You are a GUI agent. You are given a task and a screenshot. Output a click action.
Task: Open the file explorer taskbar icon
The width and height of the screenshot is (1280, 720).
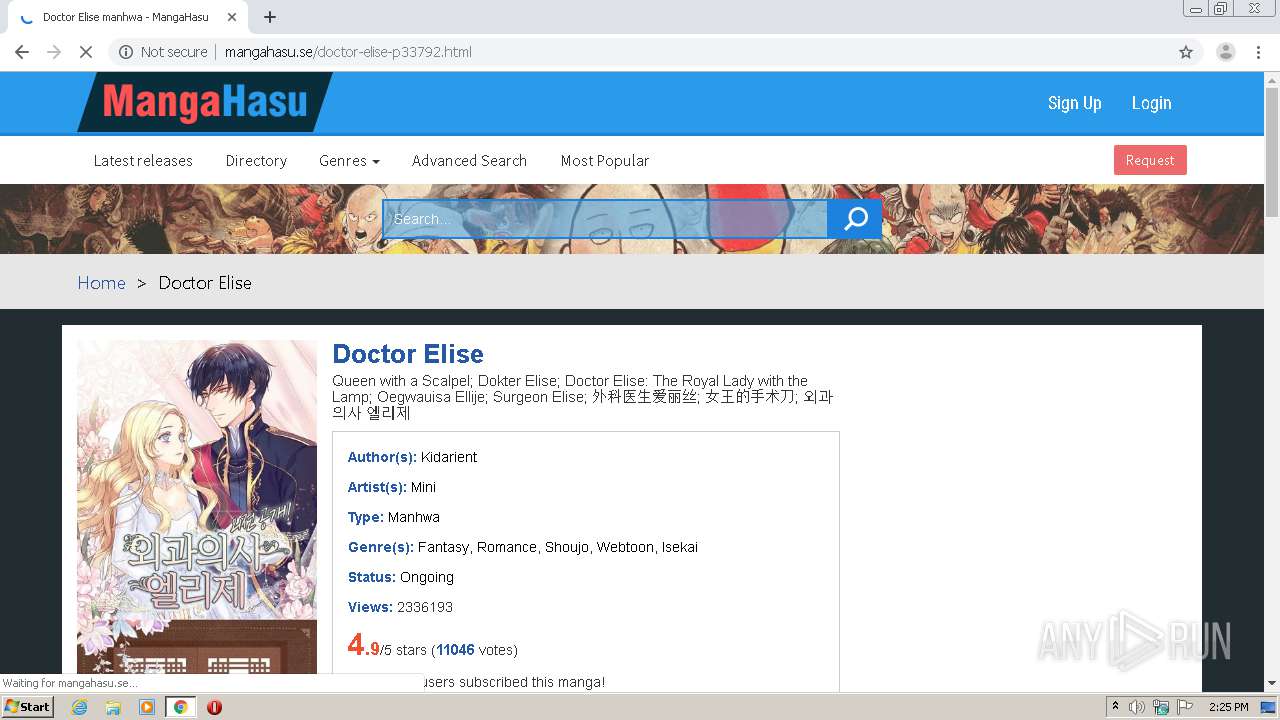[x=113, y=707]
